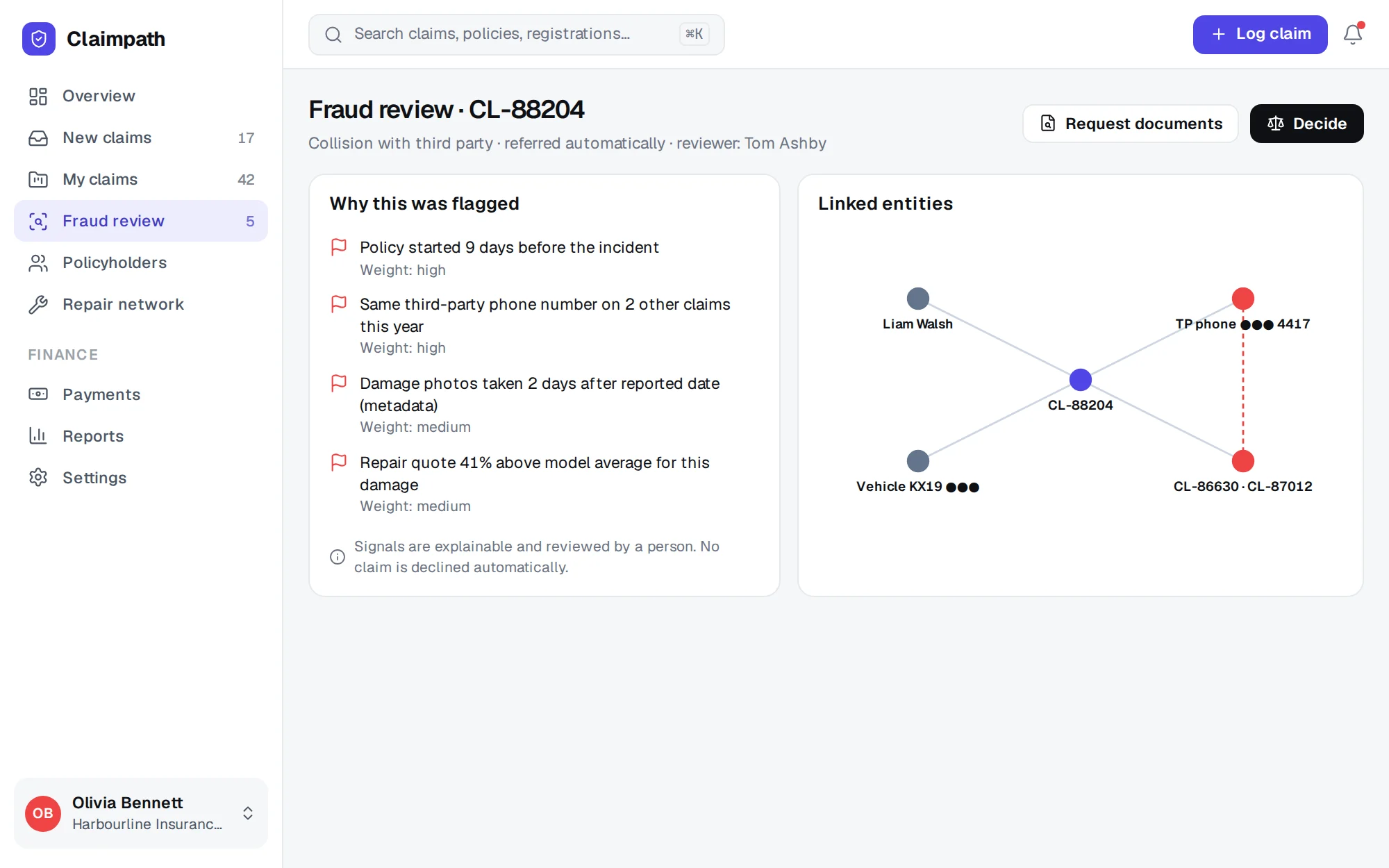Screen dimensions: 1389x868
Task: Click the info icon next to Signals note
Action: click(338, 557)
